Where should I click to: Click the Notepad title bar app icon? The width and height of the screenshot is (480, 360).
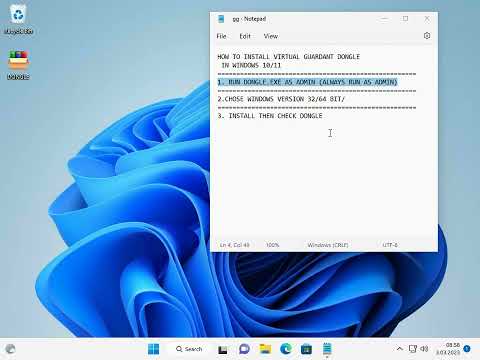pos(221,19)
